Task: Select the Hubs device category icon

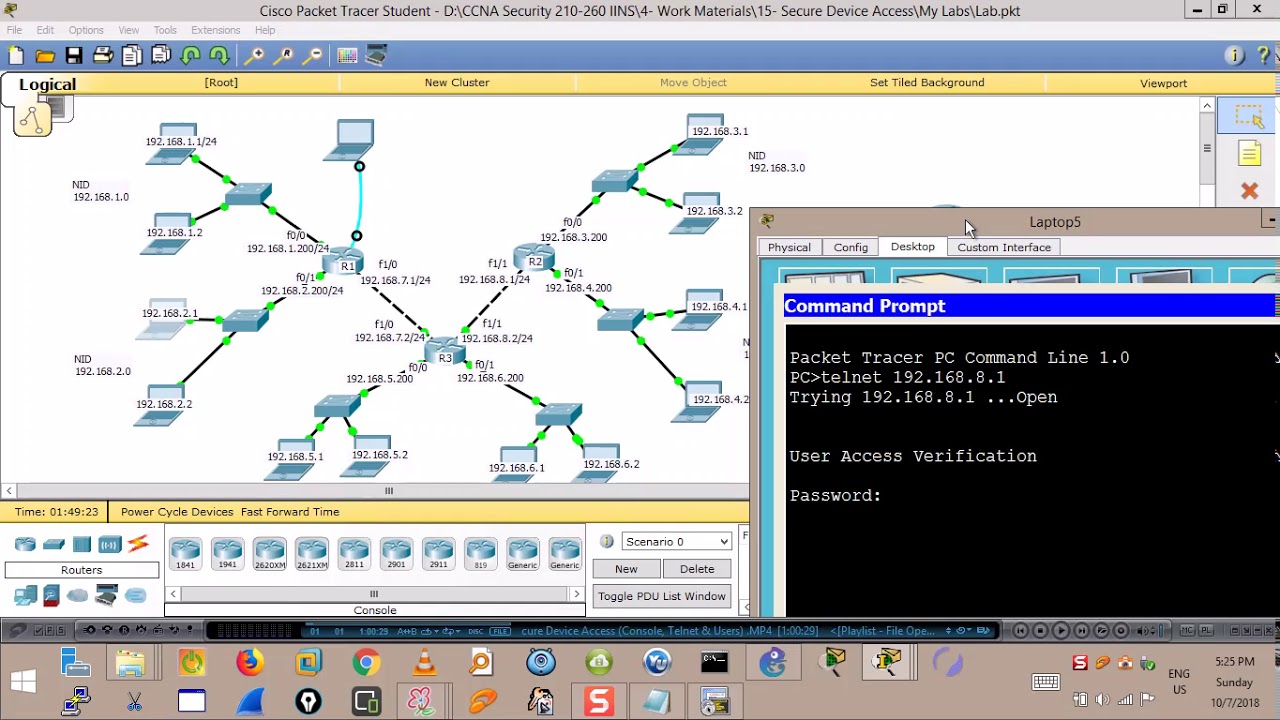Action: (x=82, y=544)
